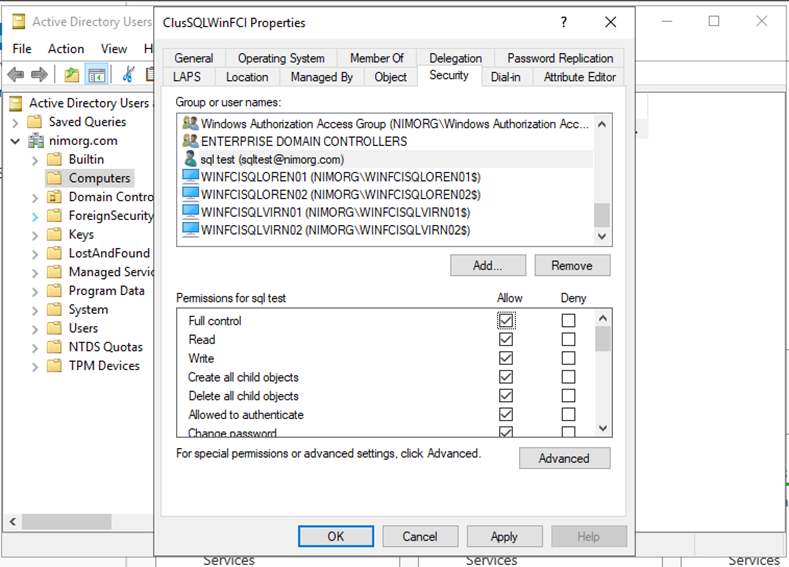Confirm with the OK button
Image resolution: width=789 pixels, height=567 pixels.
(x=336, y=536)
